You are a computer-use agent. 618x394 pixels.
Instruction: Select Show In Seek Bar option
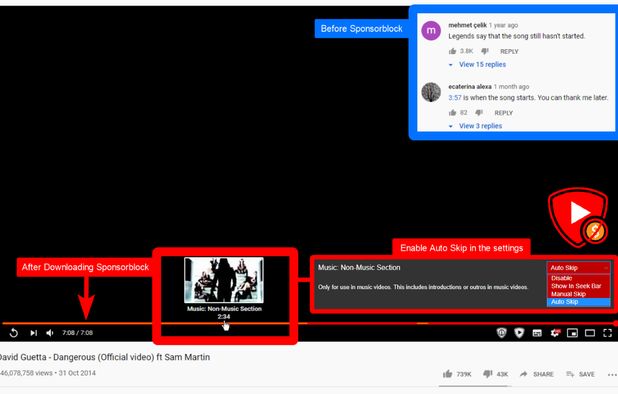(579, 286)
